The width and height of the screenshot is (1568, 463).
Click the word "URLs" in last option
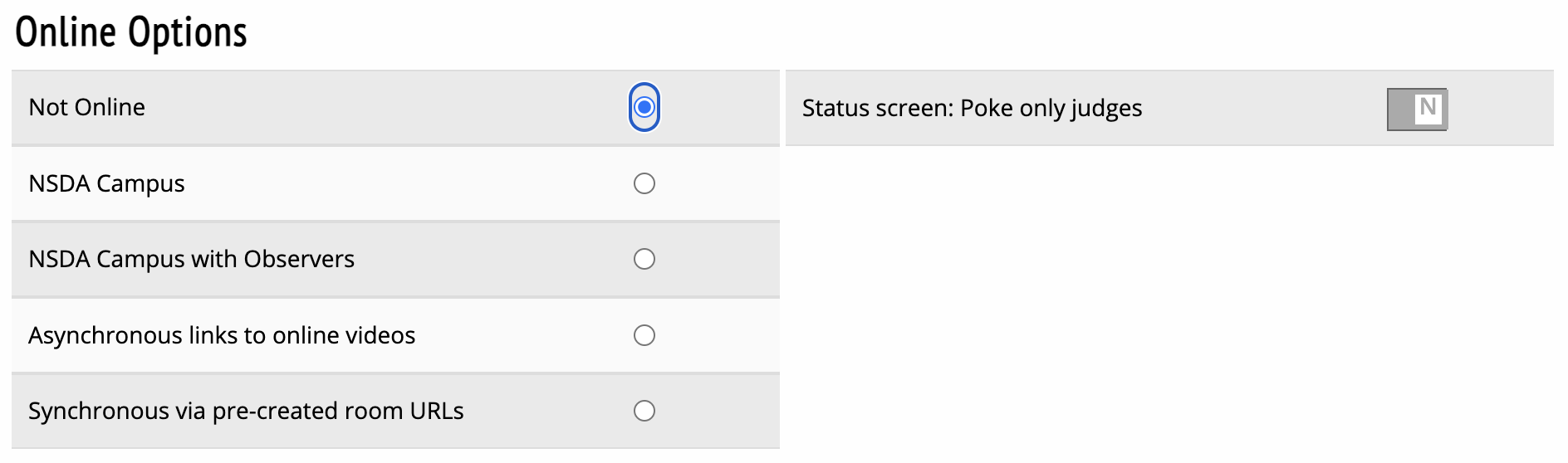tap(437, 412)
